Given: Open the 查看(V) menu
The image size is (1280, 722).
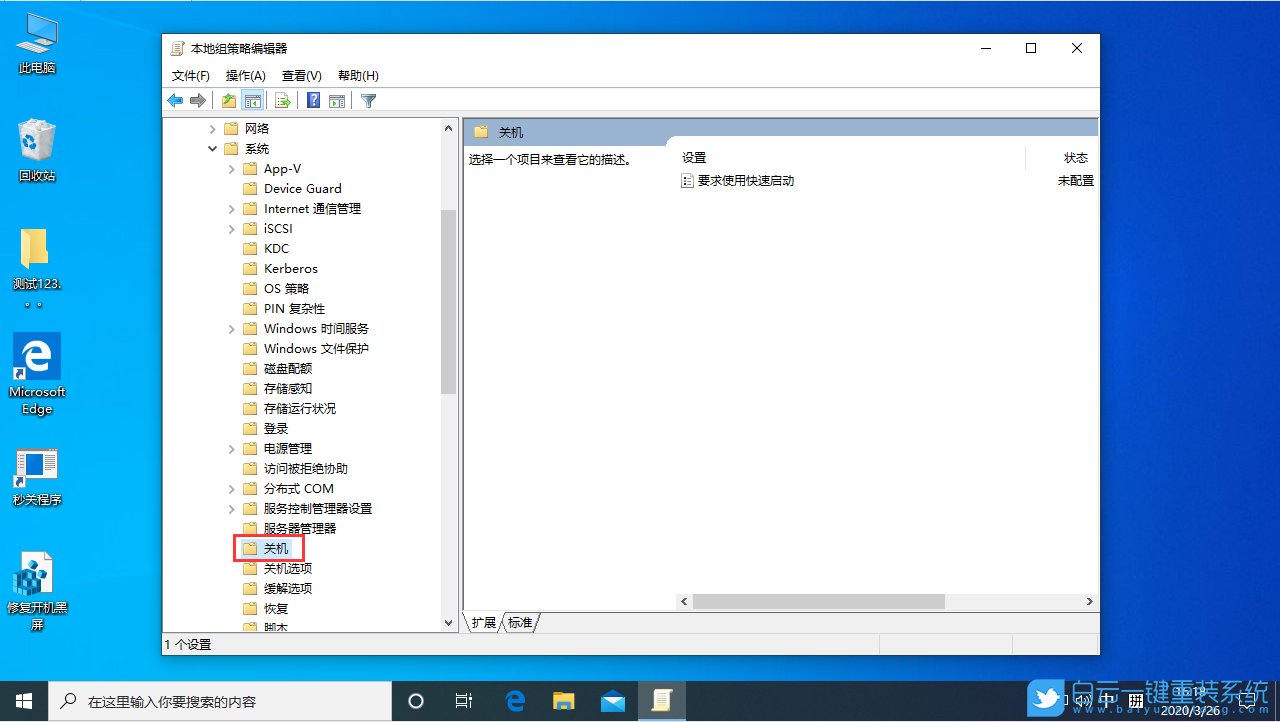Looking at the screenshot, I should (x=301, y=75).
